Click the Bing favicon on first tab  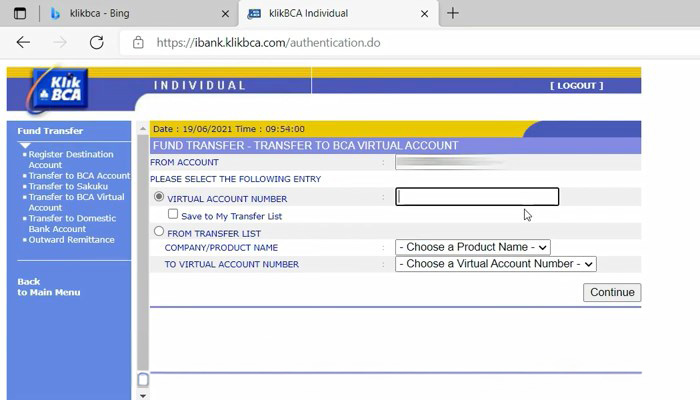(55, 14)
